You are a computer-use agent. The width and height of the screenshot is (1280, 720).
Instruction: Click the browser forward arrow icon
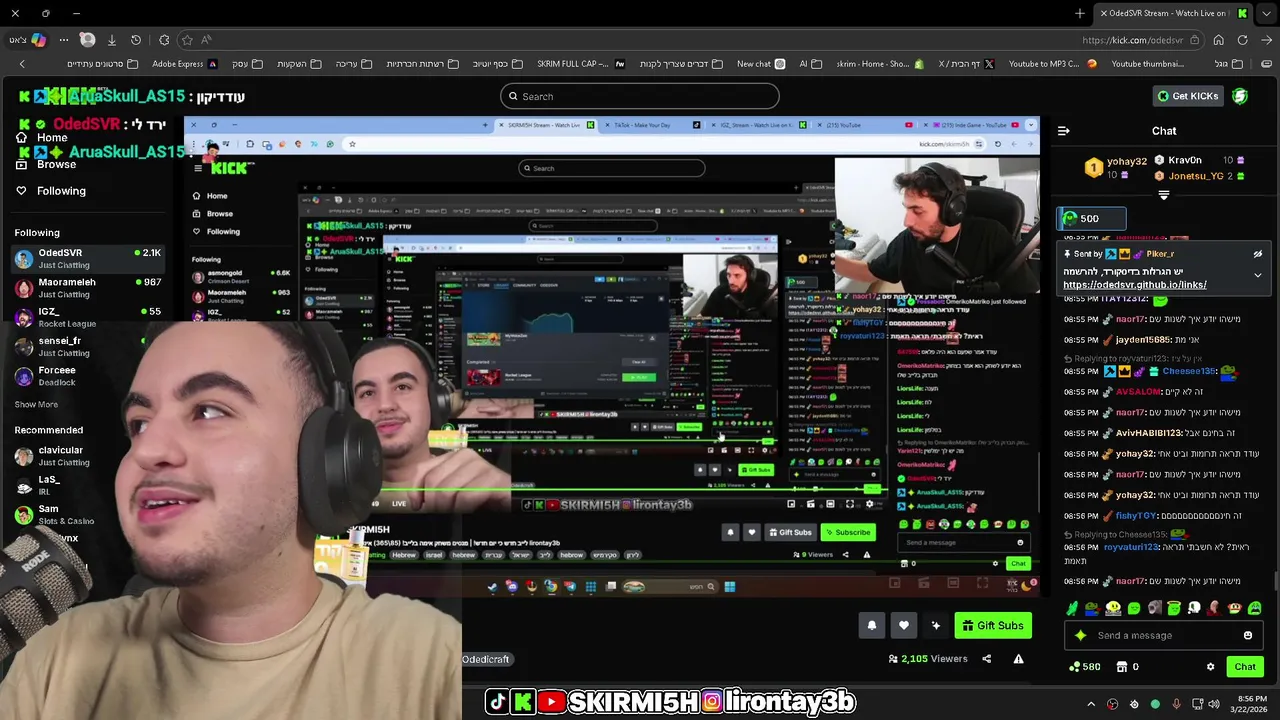pyautogui.click(x=1267, y=40)
